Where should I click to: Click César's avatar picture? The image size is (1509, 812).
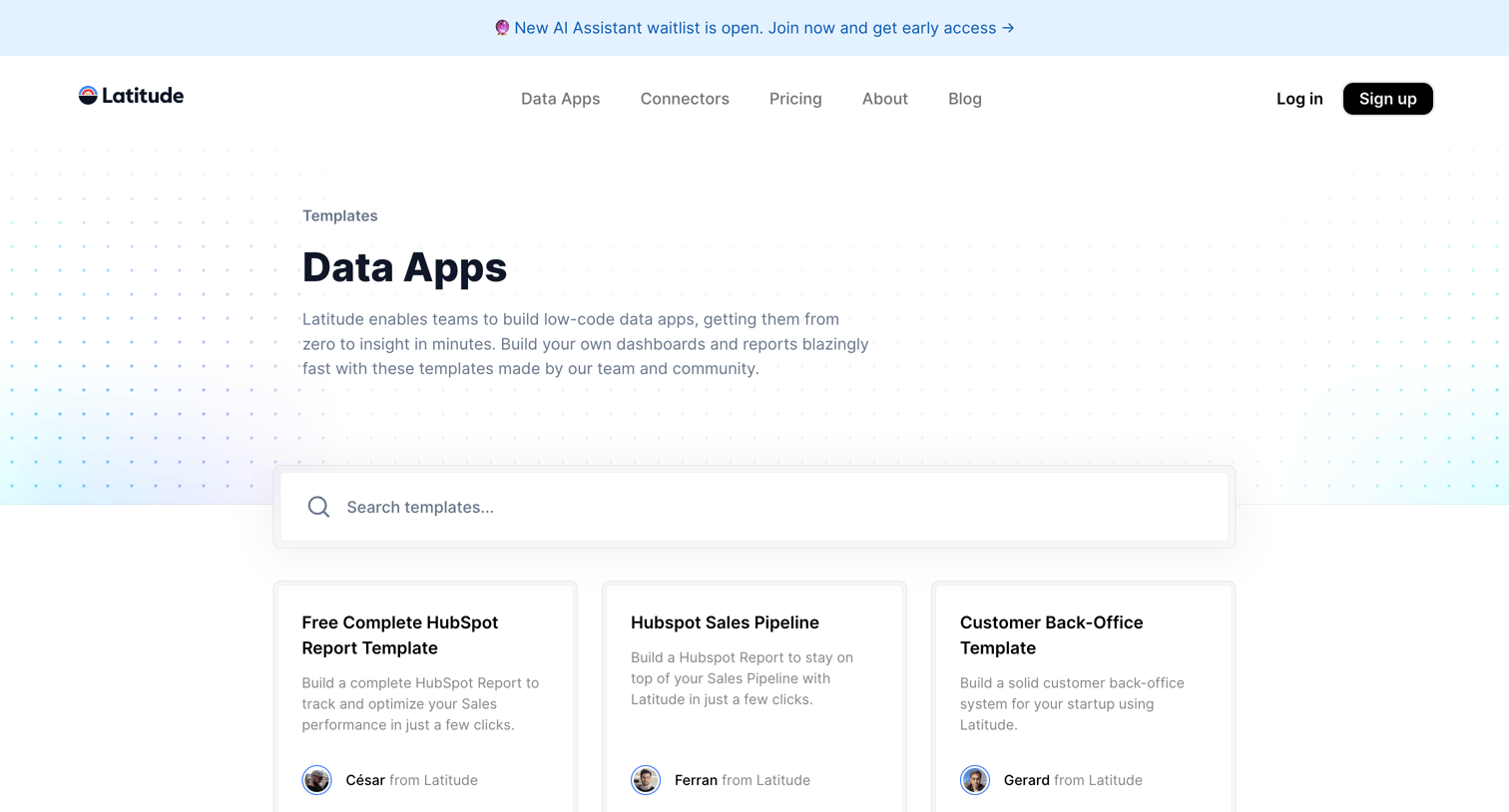click(x=316, y=780)
